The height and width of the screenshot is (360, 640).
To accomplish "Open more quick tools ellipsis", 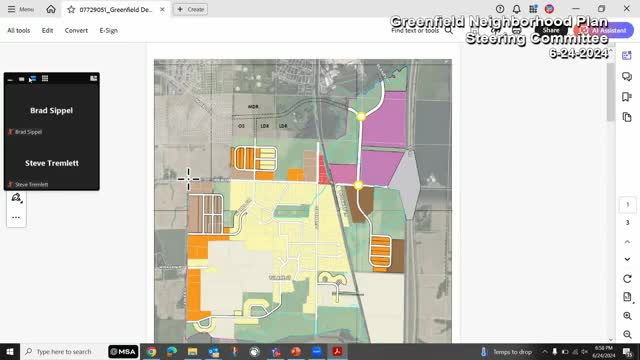I will tap(16, 218).
